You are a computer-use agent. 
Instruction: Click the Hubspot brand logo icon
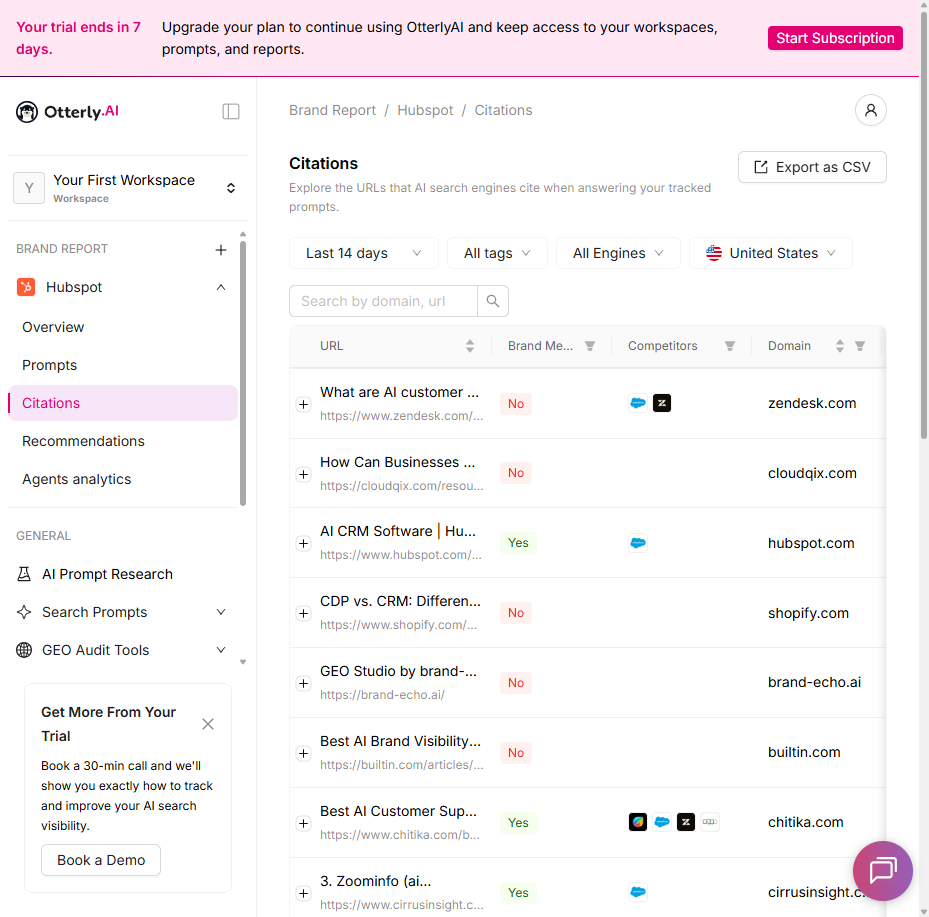click(x=25, y=287)
